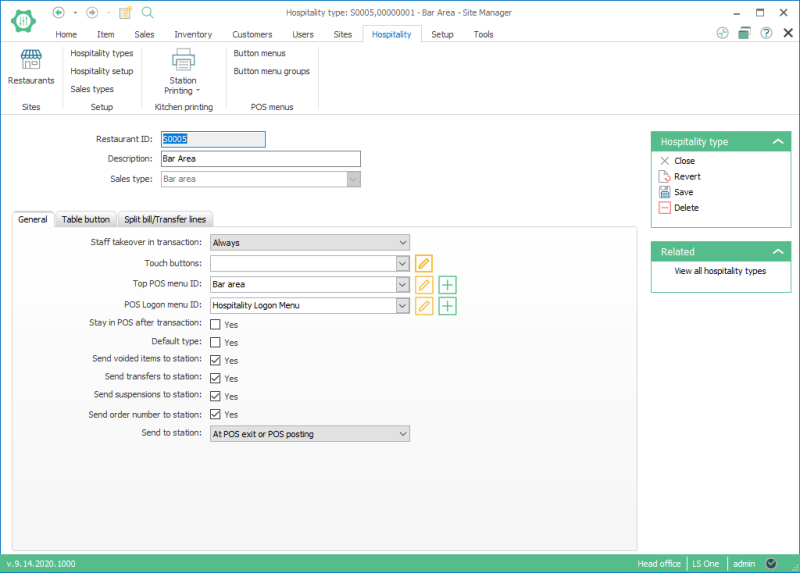Click the Delete red minus icon
The width and height of the screenshot is (800, 573).
pos(665,208)
